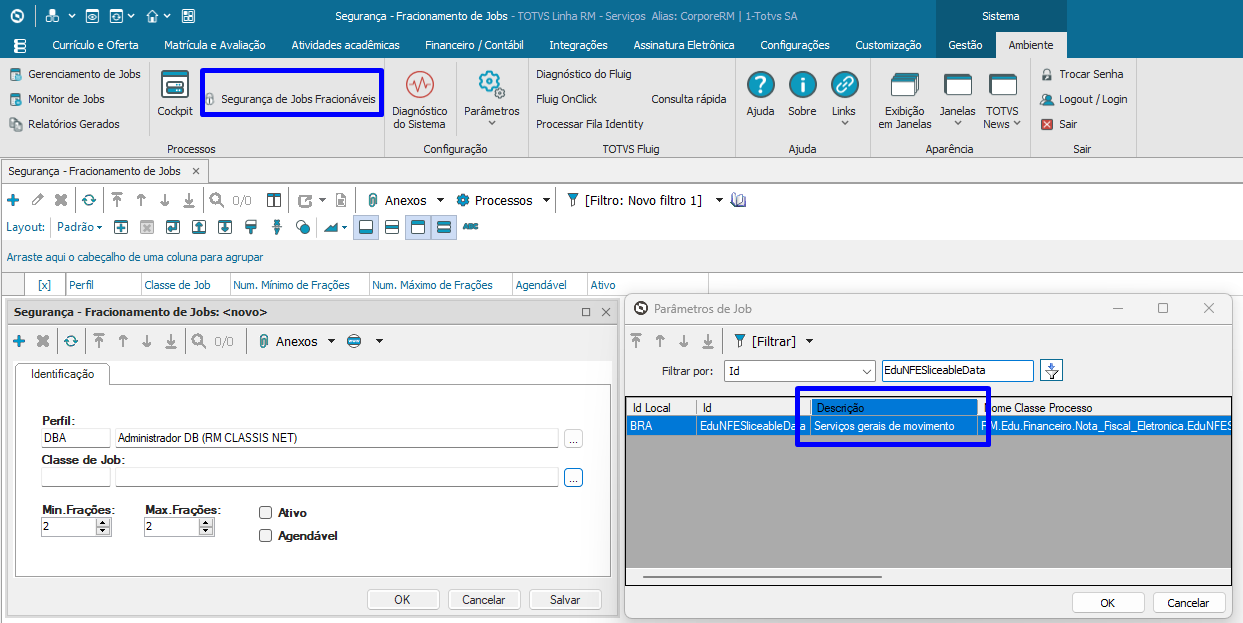Decrease the Max.Frações stepper value
1243x623 pixels.
[204, 531]
